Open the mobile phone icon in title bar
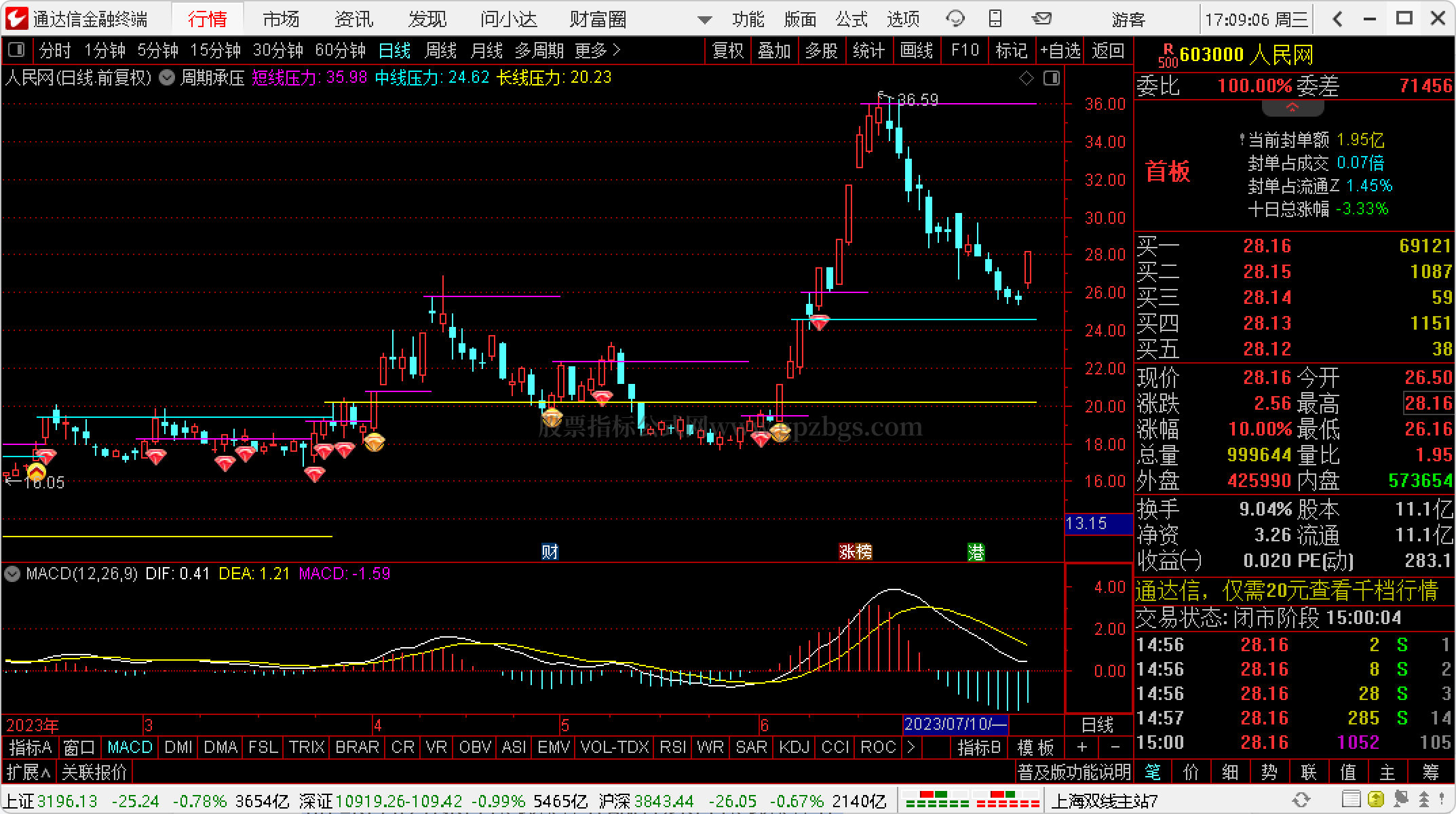 click(x=995, y=19)
